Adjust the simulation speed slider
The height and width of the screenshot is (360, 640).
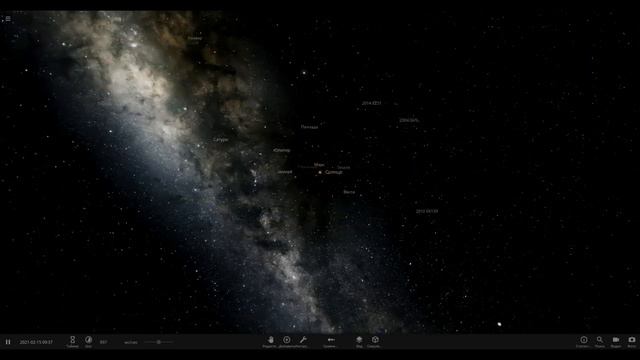click(x=159, y=342)
